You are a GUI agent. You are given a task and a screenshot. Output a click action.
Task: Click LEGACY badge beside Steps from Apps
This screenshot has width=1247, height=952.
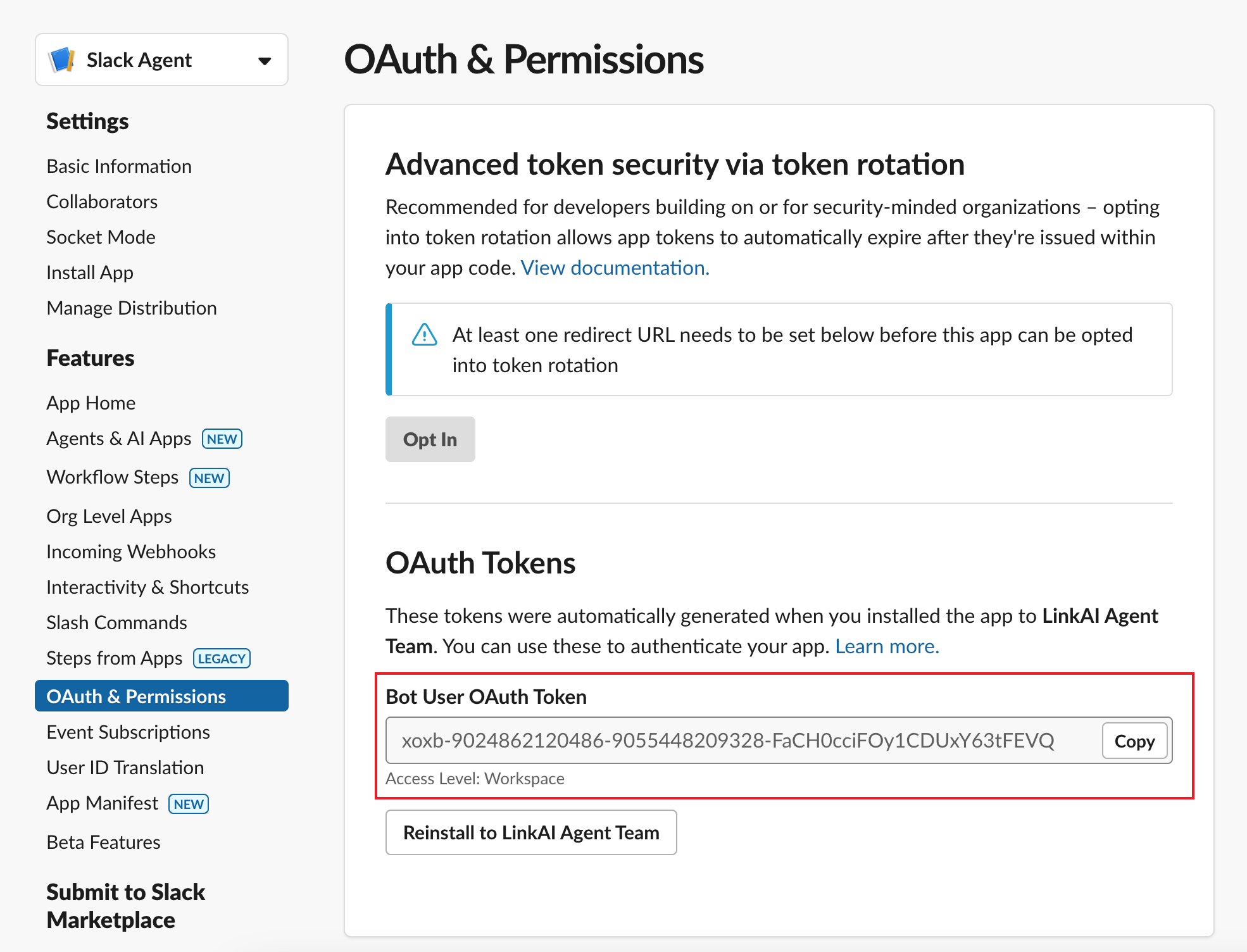[x=222, y=658]
